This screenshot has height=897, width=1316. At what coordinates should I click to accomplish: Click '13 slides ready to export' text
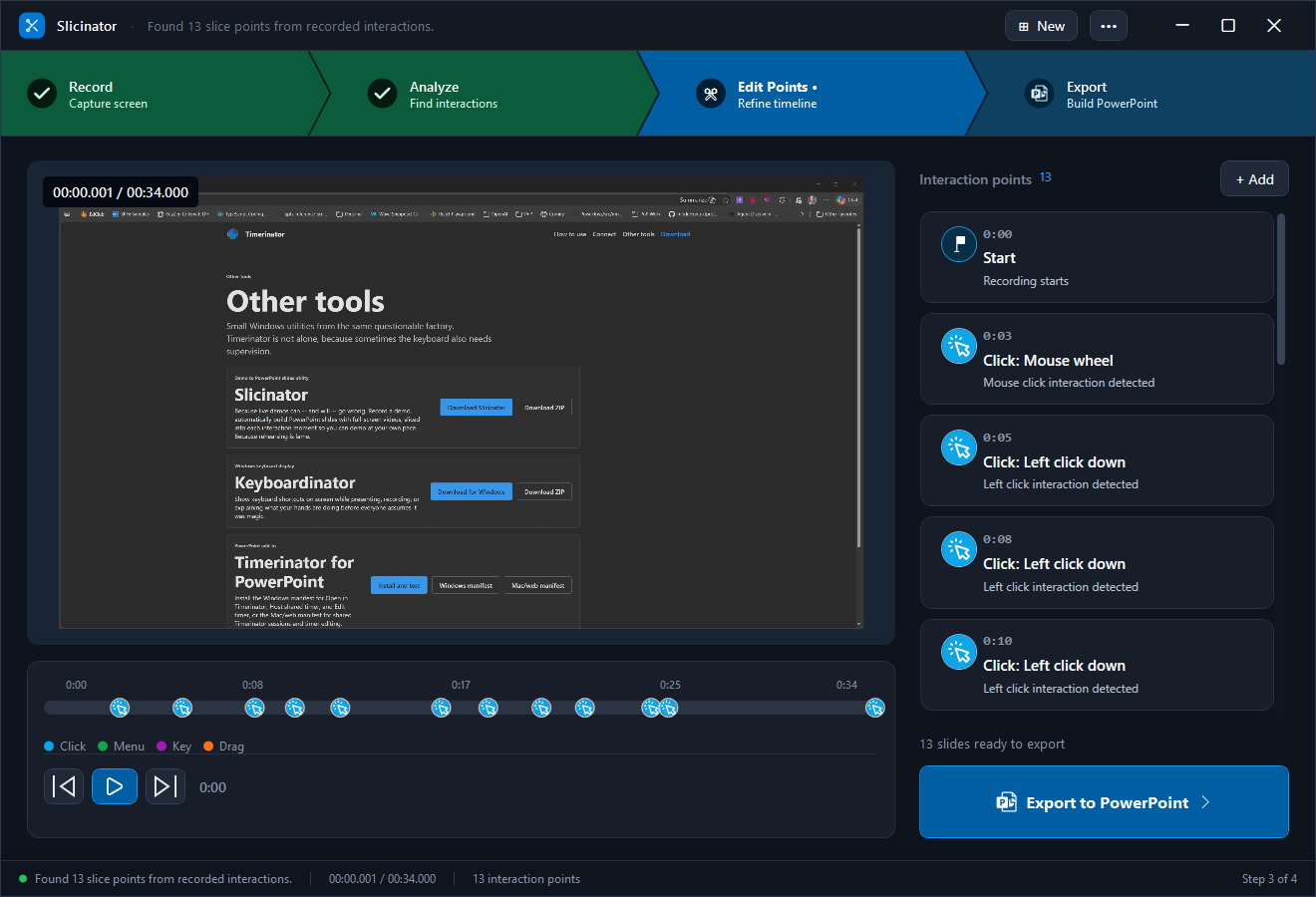pos(992,745)
